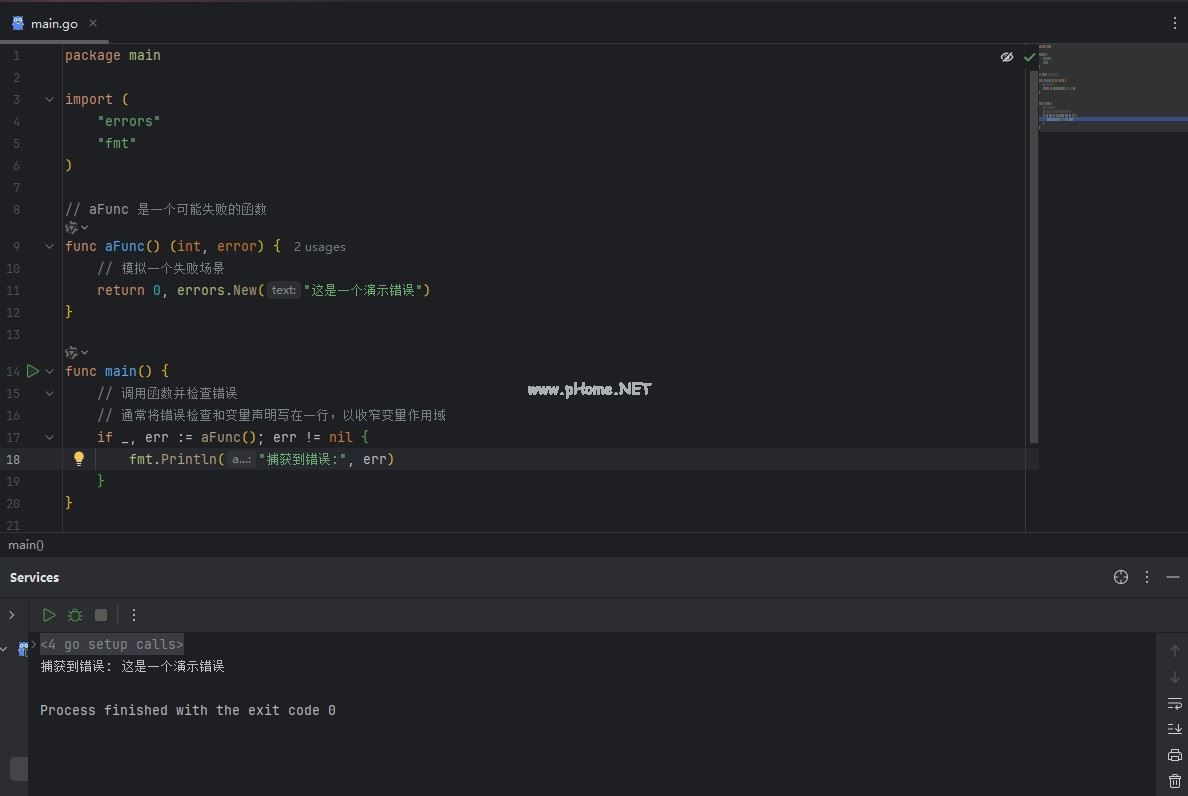Click the crosshair icon in Services header
Screen dimensions: 1188x796
click(x=1121, y=577)
